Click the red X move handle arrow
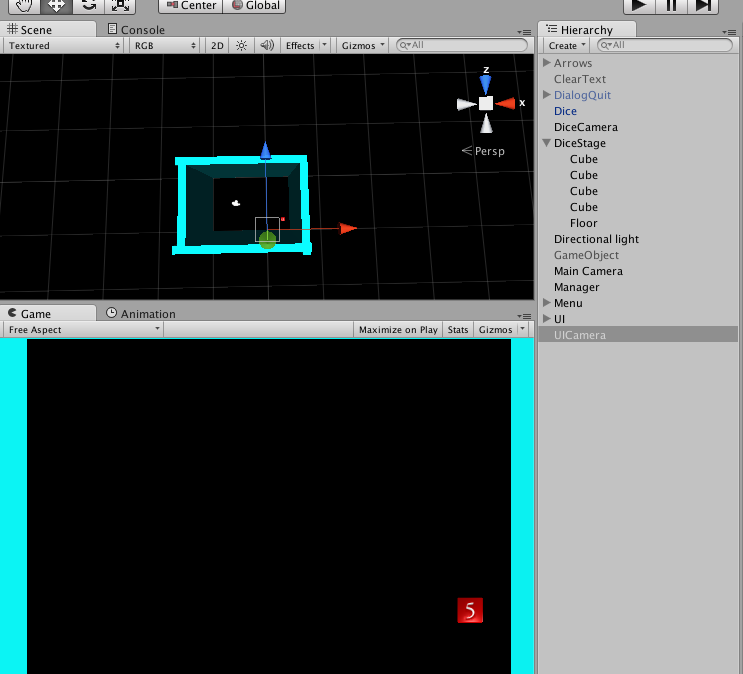743x674 pixels. pos(348,229)
